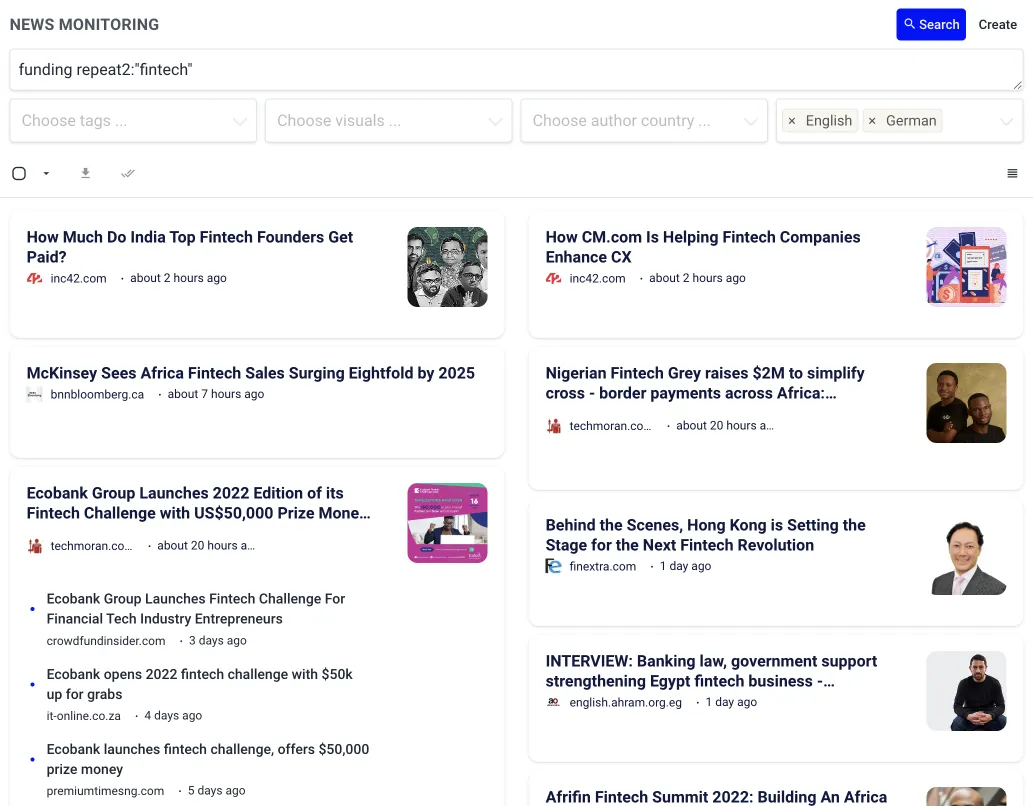Image resolution: width=1033 pixels, height=806 pixels.
Task: Click the Ecobank challenge pink thumbnail
Action: tap(447, 523)
